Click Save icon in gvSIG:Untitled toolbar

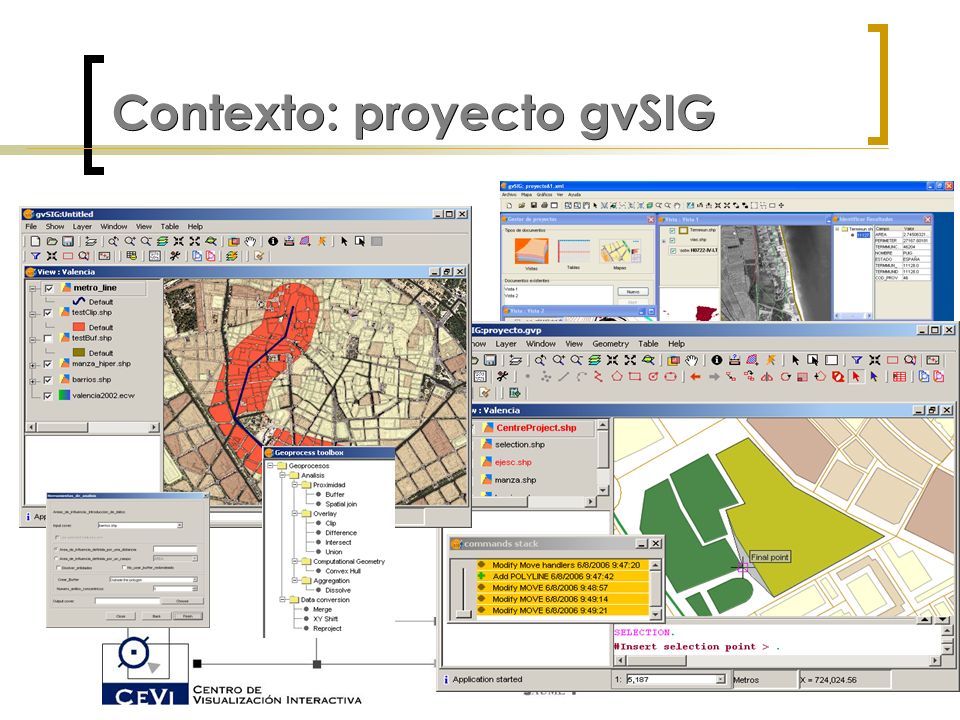(x=68, y=241)
